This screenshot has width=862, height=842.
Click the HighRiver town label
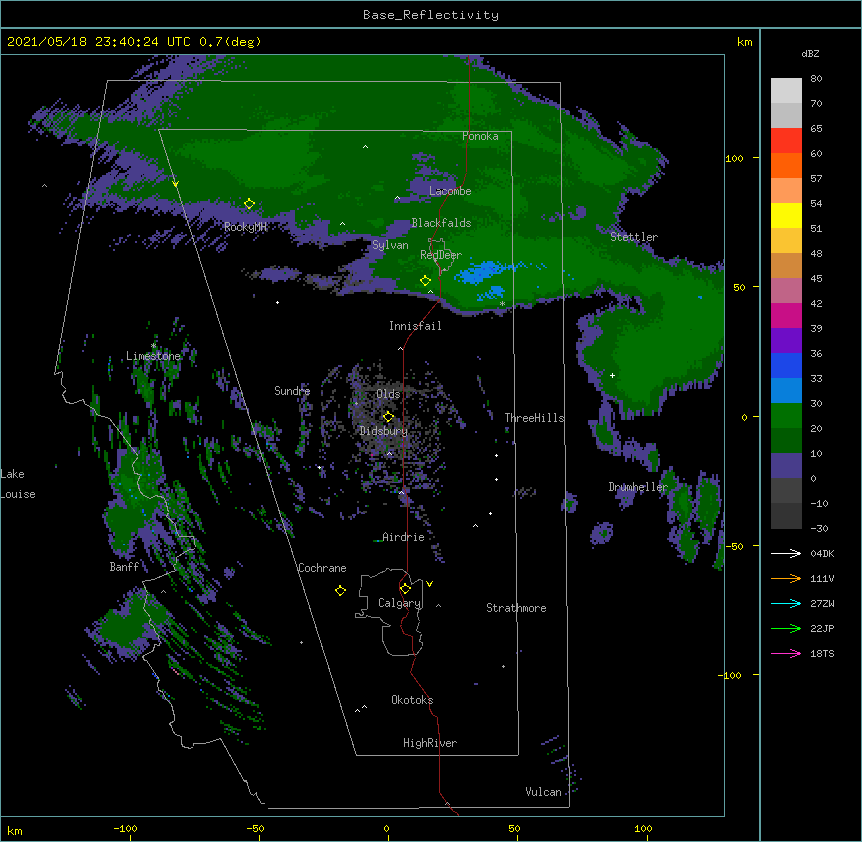coord(430,743)
